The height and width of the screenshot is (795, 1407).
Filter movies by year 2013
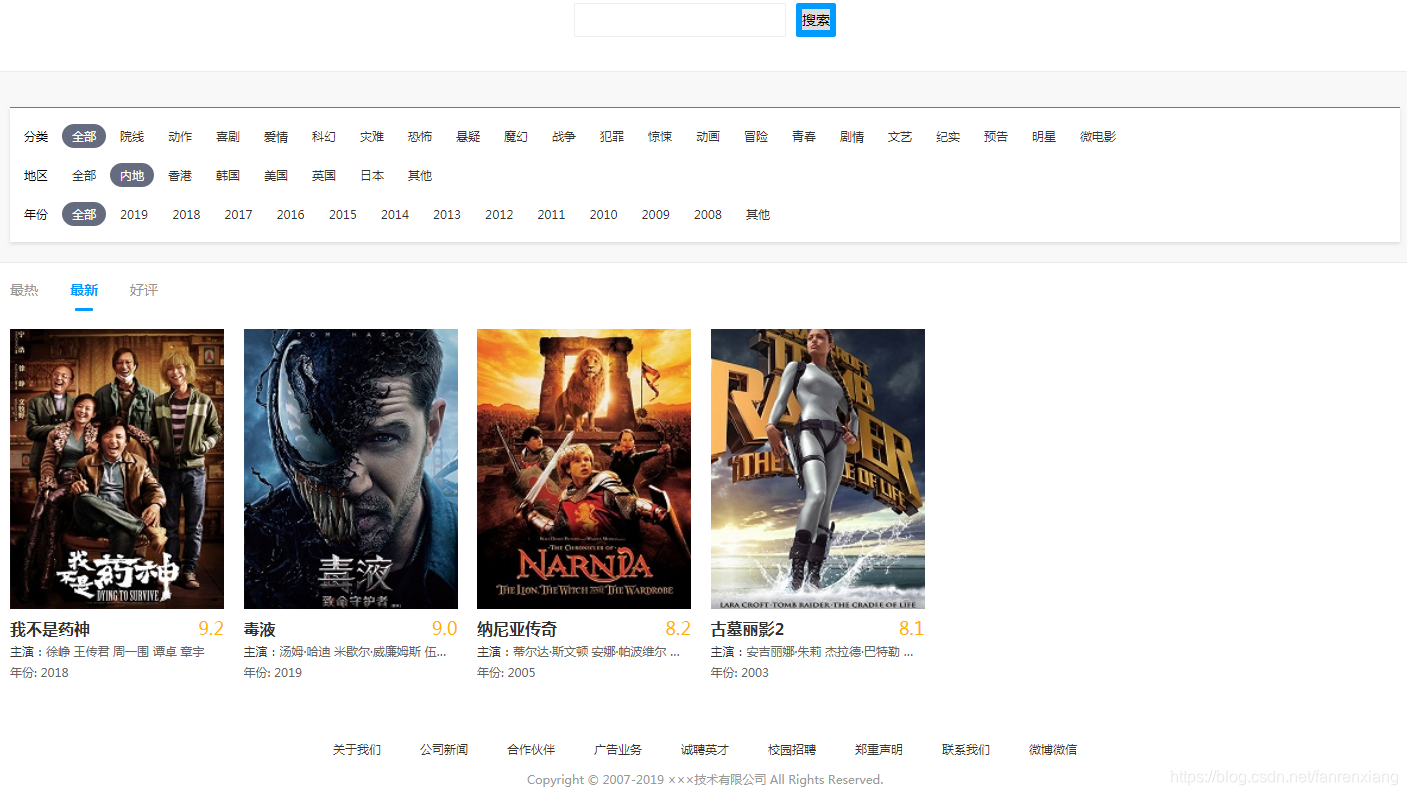447,214
